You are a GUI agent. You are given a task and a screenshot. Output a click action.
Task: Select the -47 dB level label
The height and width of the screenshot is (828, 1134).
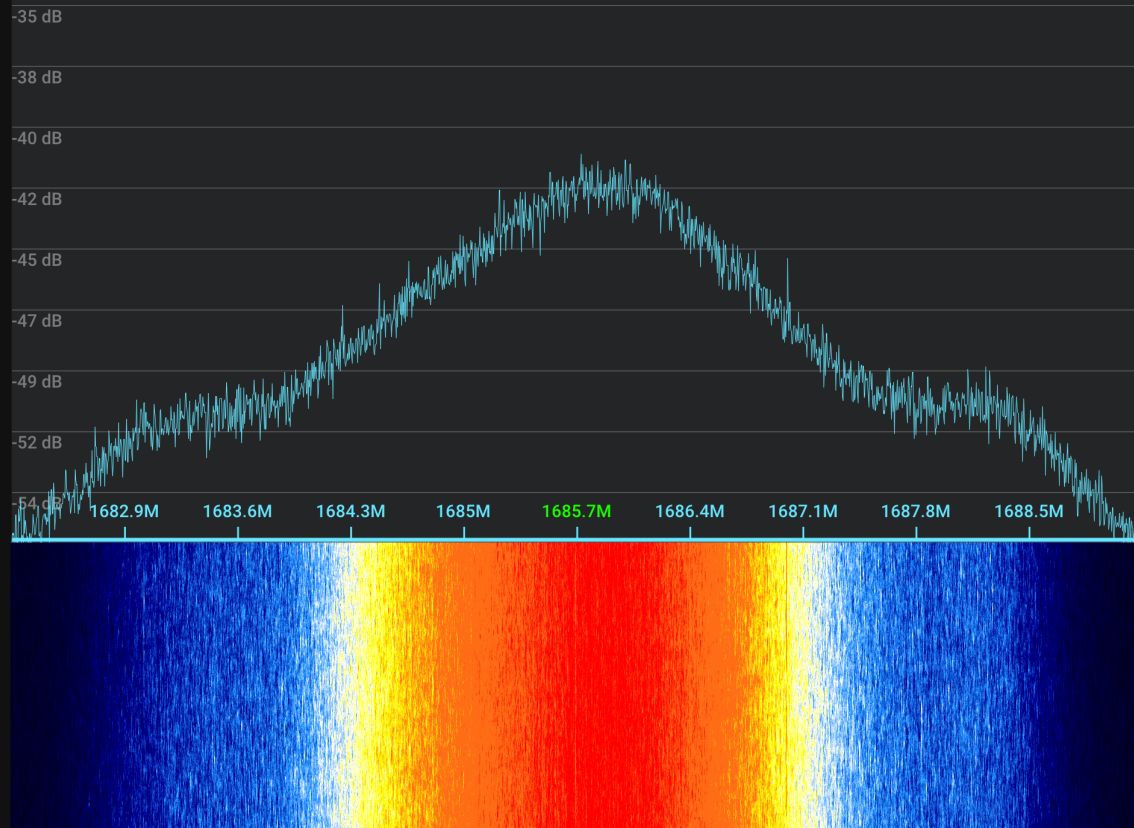click(x=37, y=321)
